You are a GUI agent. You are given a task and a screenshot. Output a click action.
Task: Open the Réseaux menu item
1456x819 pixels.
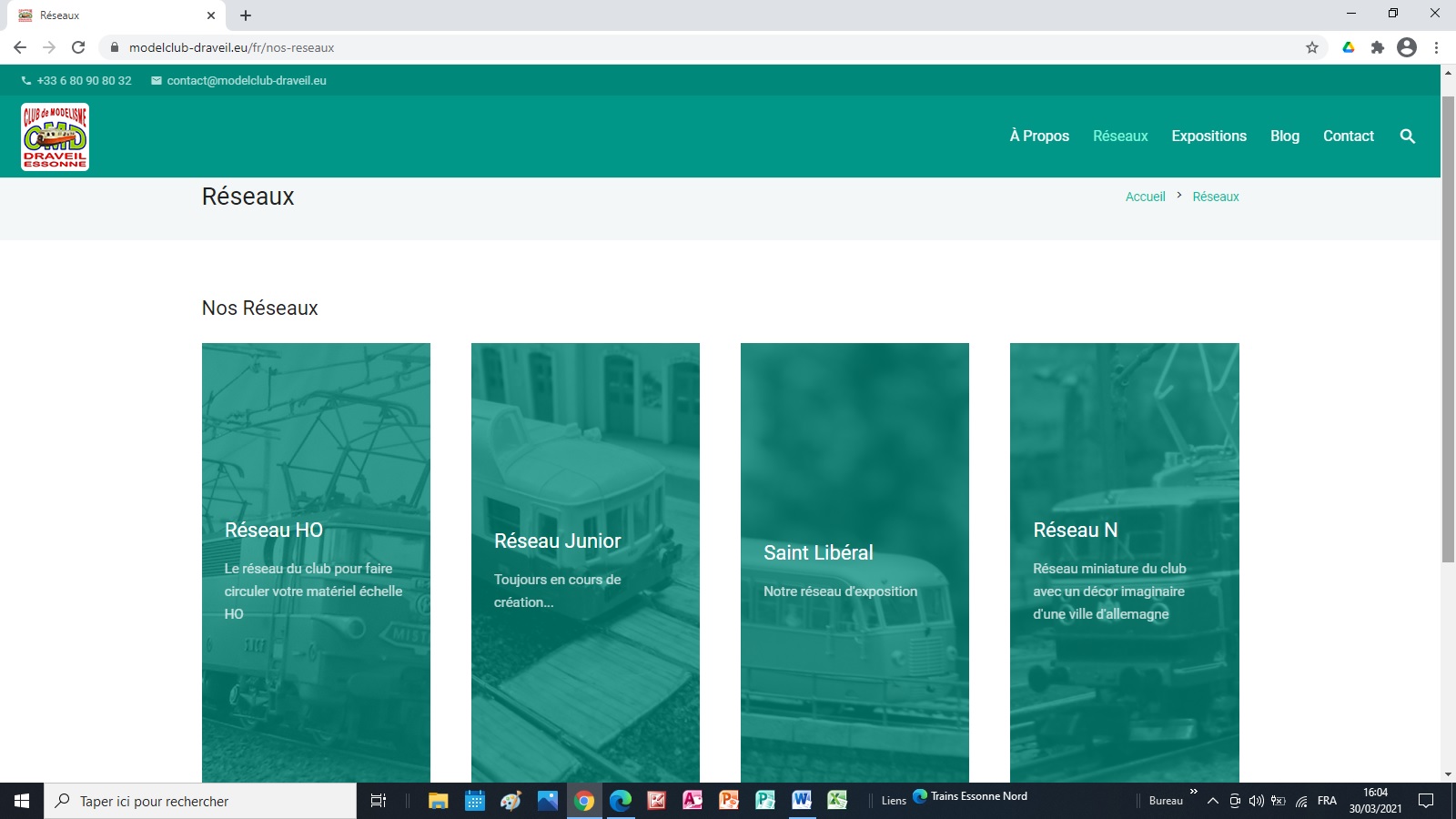point(1120,136)
